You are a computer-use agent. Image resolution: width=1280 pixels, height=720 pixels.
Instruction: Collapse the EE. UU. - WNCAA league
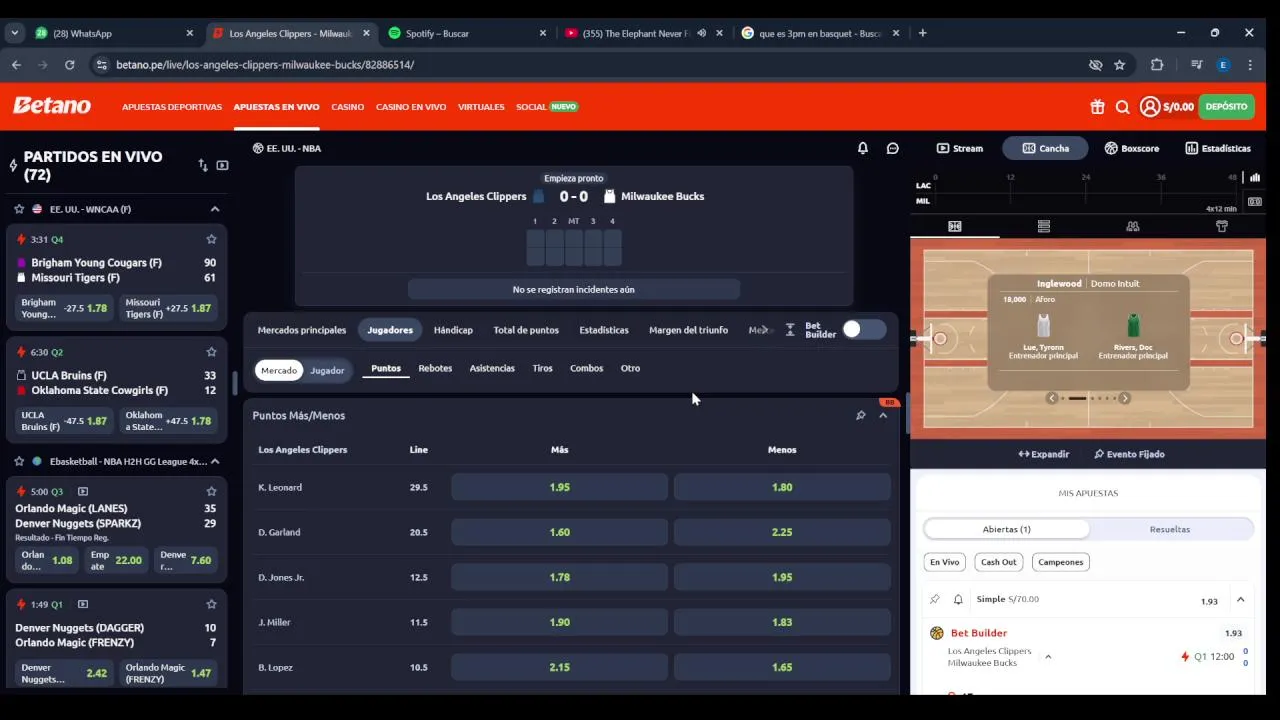pyautogui.click(x=215, y=209)
